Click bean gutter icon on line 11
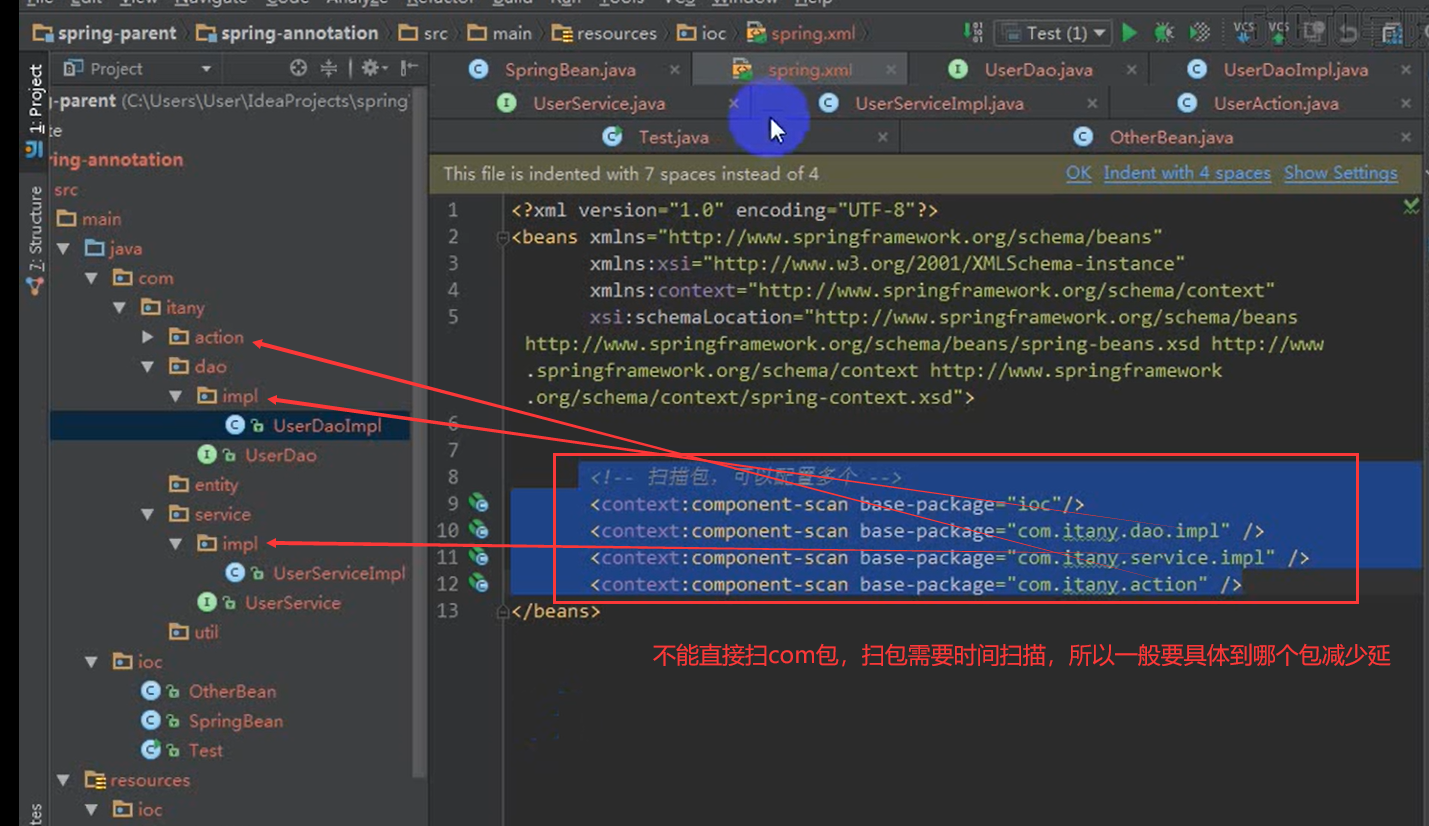The width and height of the screenshot is (1429, 826). point(479,557)
